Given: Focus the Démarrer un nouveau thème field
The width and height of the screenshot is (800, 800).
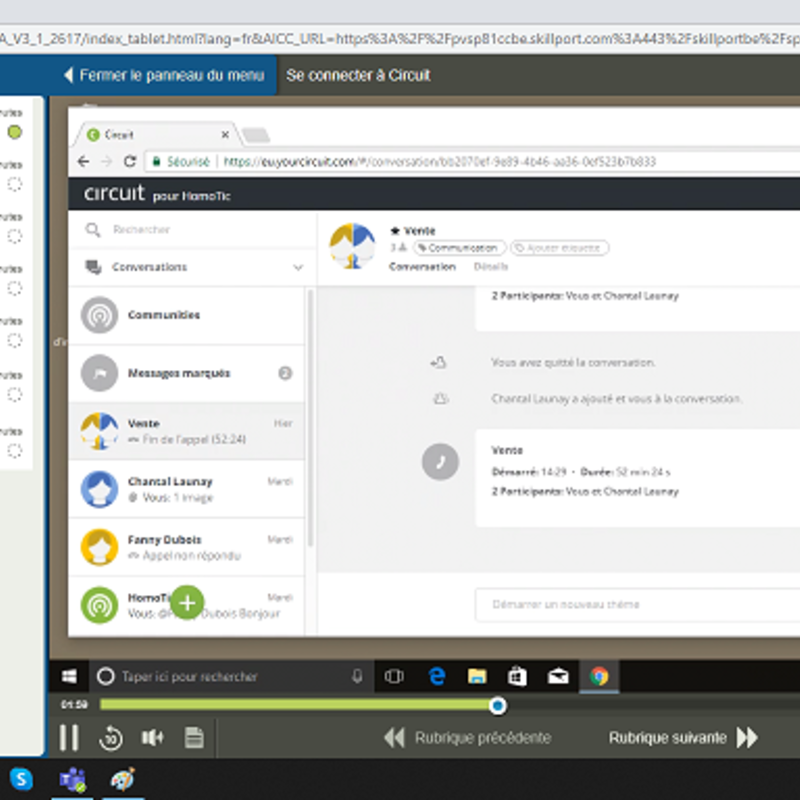Looking at the screenshot, I should pos(638,605).
